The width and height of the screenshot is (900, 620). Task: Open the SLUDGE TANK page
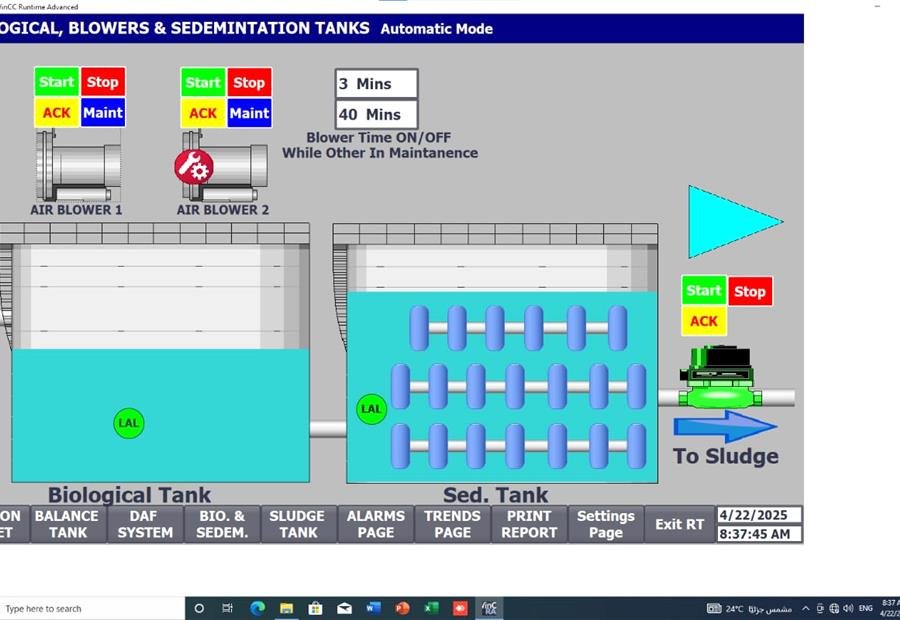pos(298,524)
